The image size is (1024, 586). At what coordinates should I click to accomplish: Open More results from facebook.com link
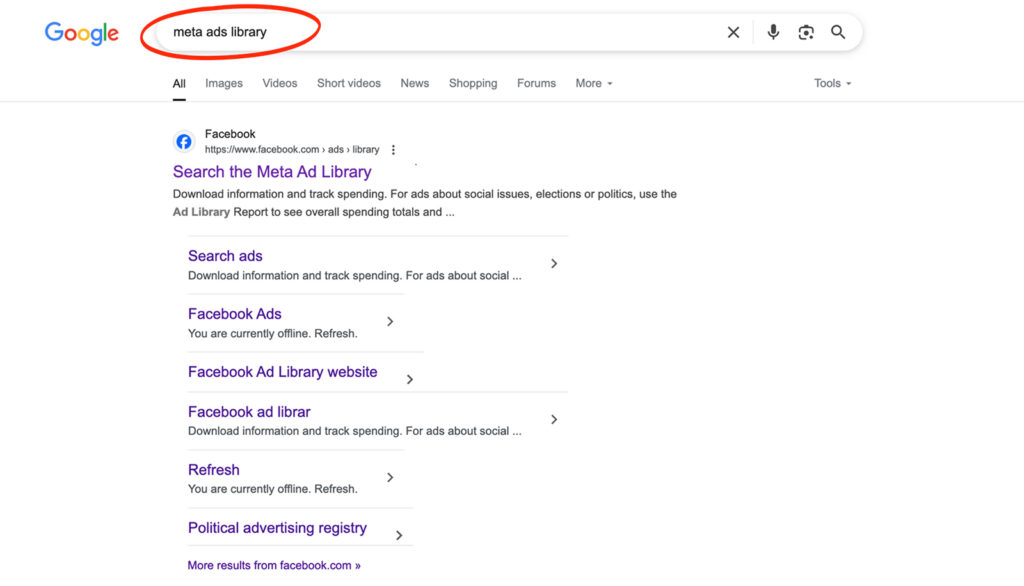click(274, 566)
